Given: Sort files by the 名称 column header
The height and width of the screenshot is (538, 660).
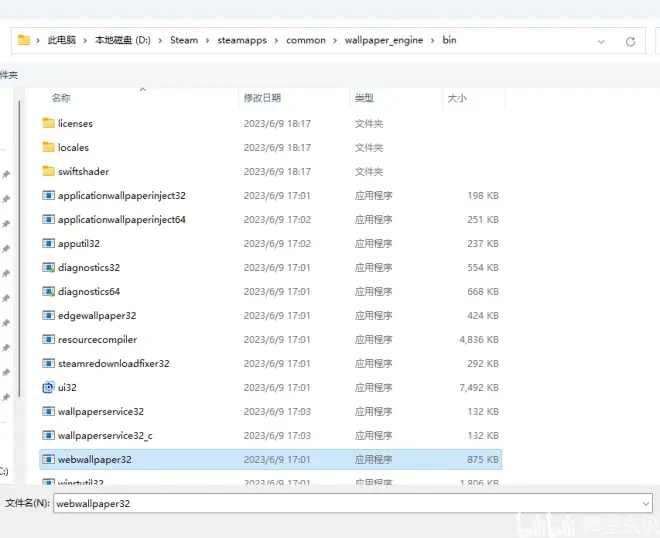Looking at the screenshot, I should pyautogui.click(x=61, y=98).
